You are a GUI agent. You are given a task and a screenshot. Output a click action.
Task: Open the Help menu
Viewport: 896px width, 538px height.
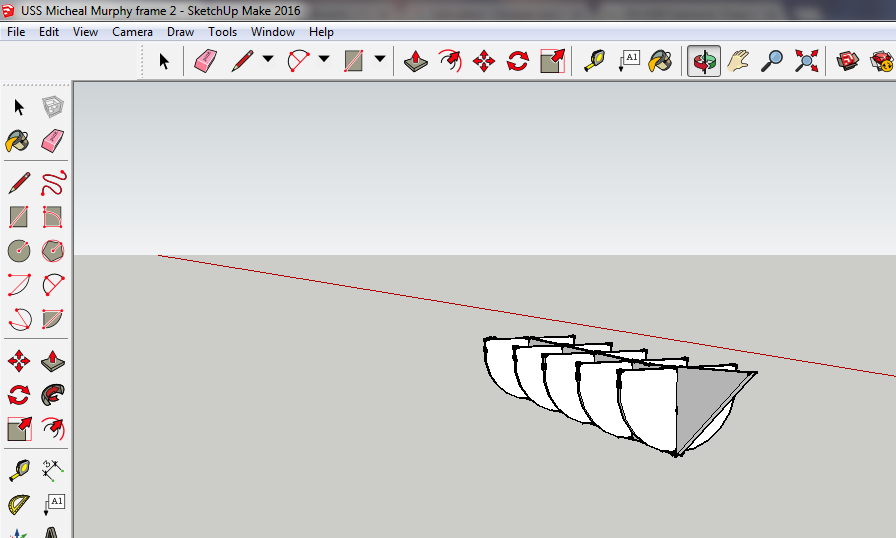pos(321,32)
